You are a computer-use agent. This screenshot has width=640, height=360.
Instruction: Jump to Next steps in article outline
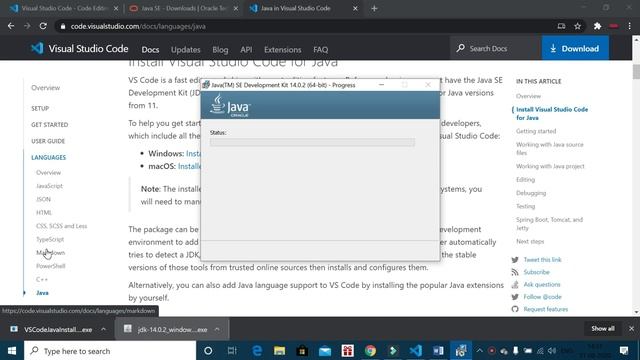(530, 241)
